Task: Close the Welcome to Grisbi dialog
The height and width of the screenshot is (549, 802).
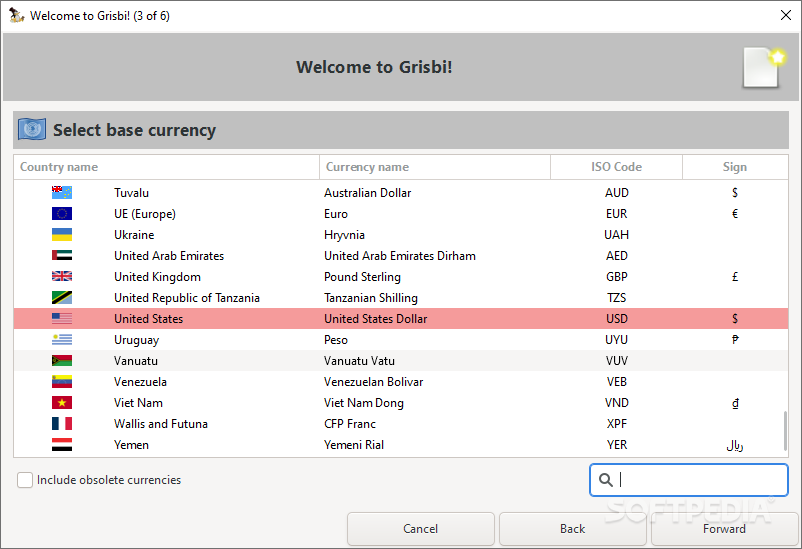Action: click(786, 15)
